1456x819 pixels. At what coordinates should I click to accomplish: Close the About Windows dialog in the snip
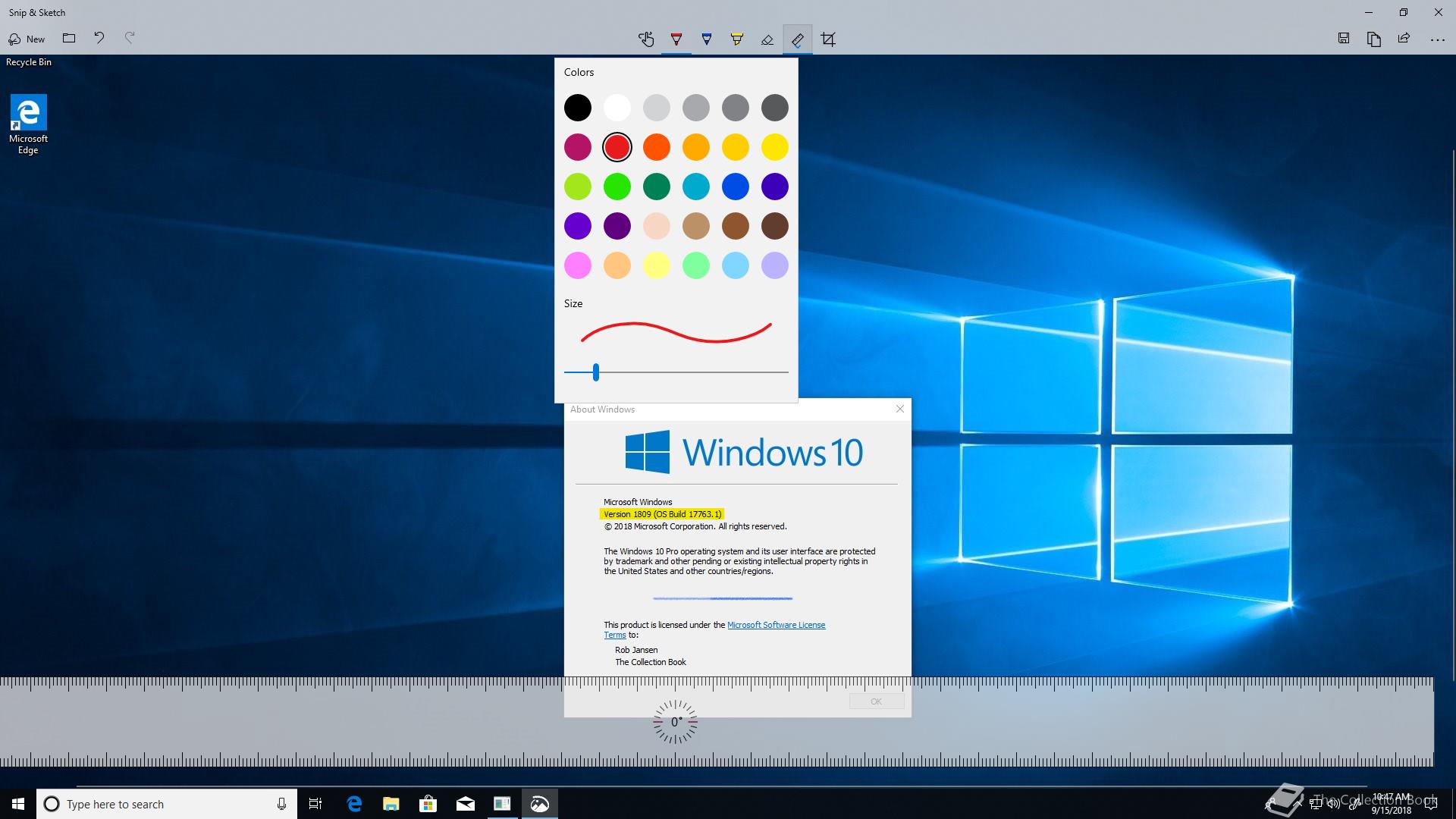tap(900, 409)
